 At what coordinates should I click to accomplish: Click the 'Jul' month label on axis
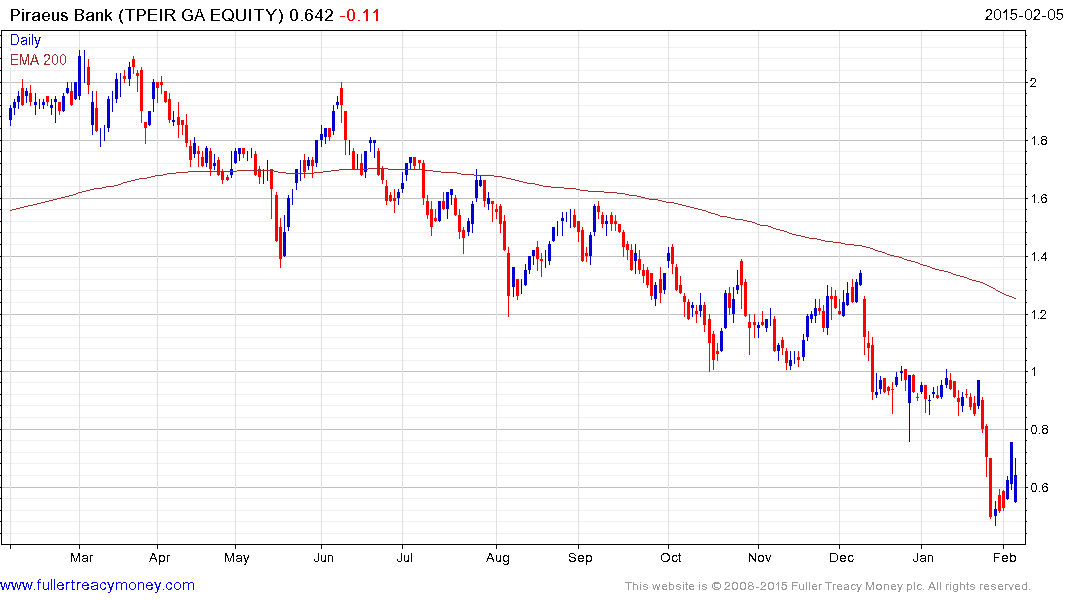click(x=404, y=557)
